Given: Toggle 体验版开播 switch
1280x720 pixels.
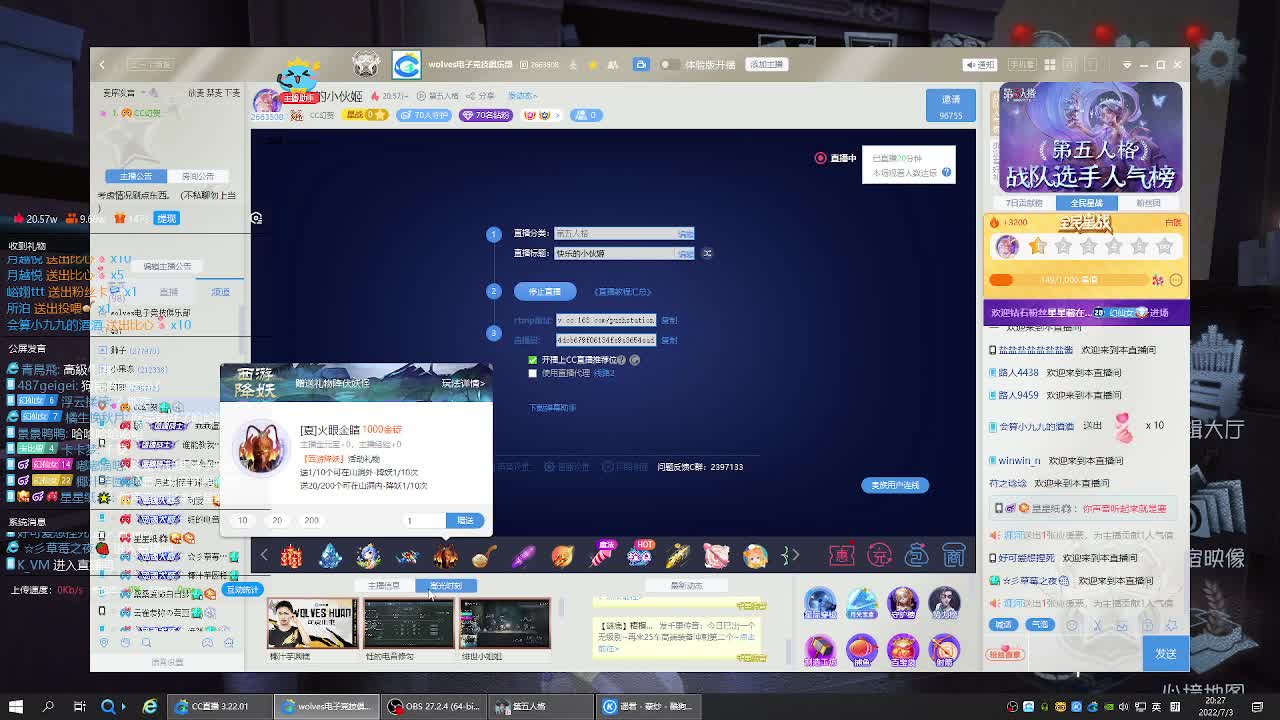Looking at the screenshot, I should pos(668,64).
